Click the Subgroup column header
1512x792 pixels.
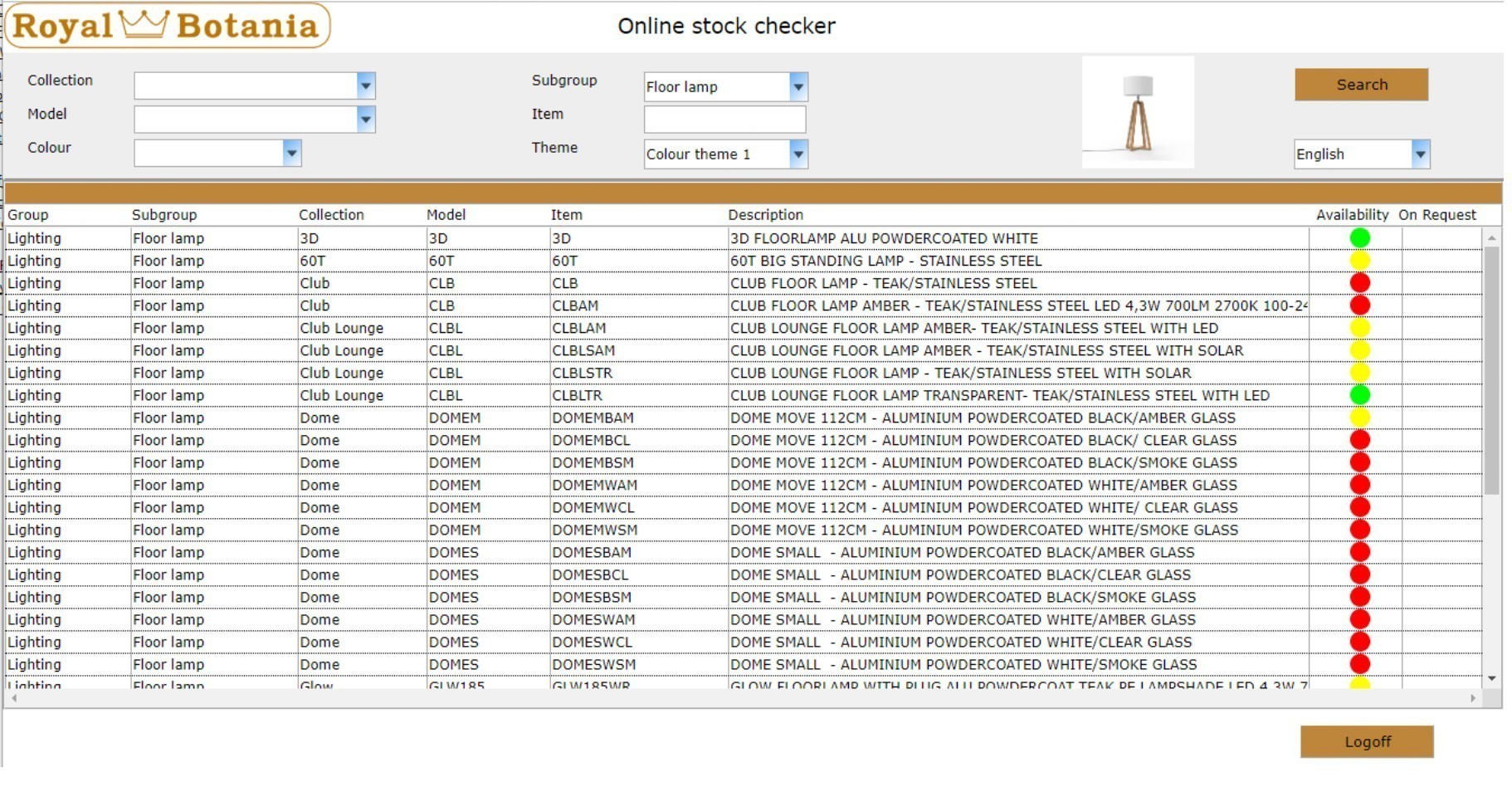click(x=164, y=215)
